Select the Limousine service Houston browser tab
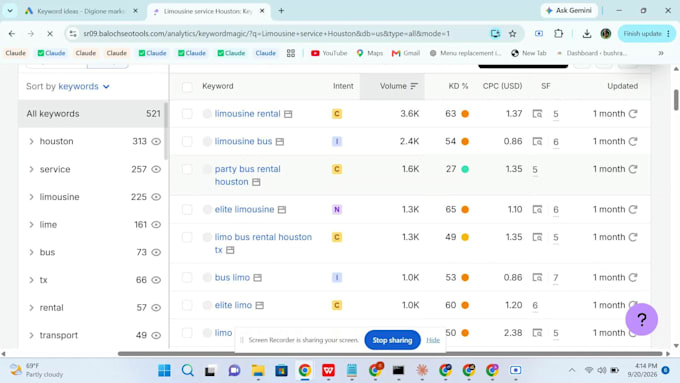This screenshot has height=383, width=680. click(208, 11)
